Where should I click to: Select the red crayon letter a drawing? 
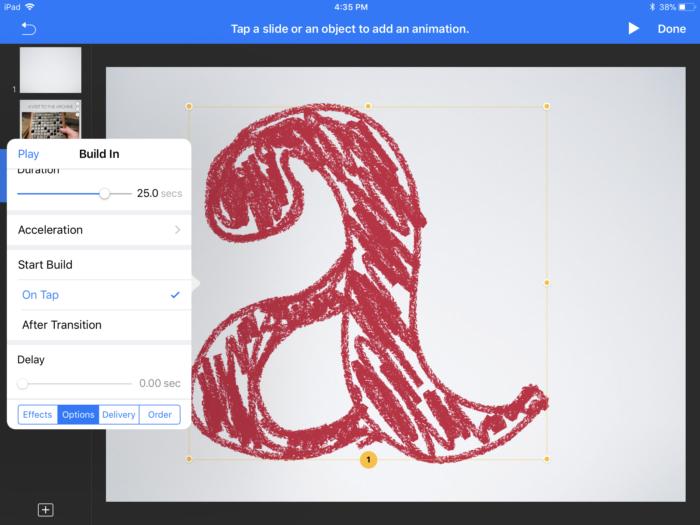tap(368, 283)
